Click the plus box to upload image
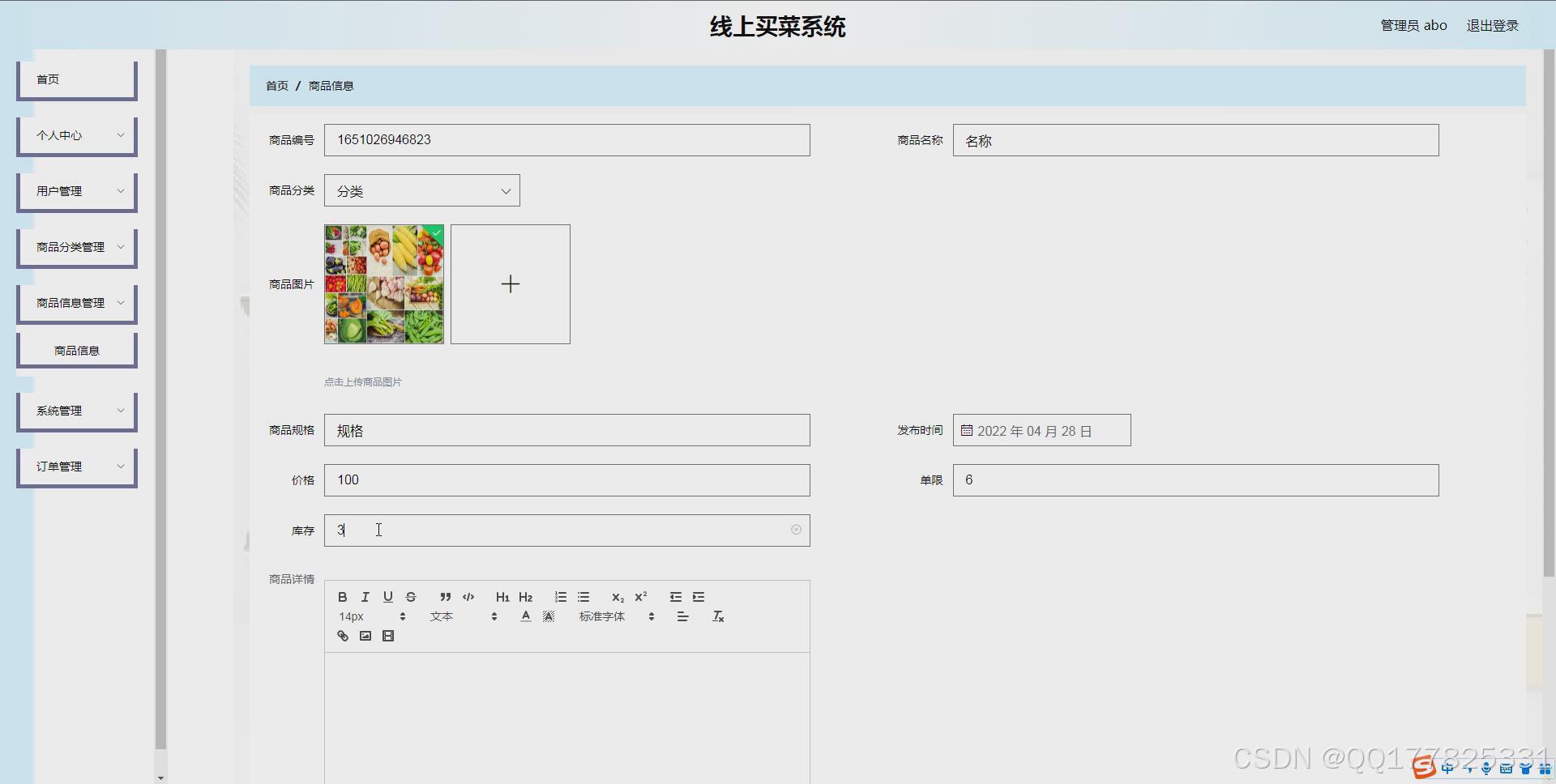Viewport: 1556px width, 784px height. pos(511,284)
